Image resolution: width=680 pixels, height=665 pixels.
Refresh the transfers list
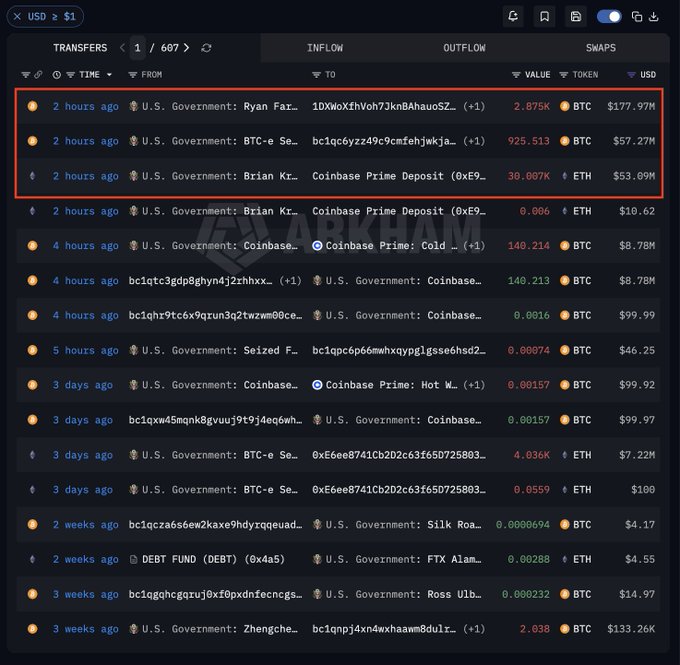point(206,48)
